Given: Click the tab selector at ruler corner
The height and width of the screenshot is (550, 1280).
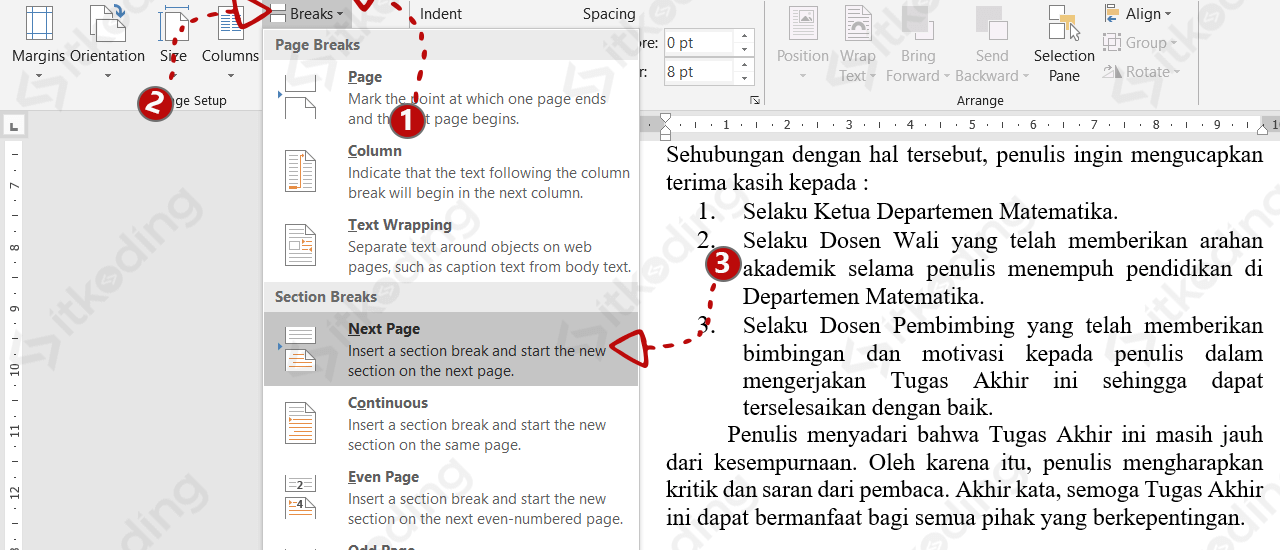Looking at the screenshot, I should tap(13, 126).
